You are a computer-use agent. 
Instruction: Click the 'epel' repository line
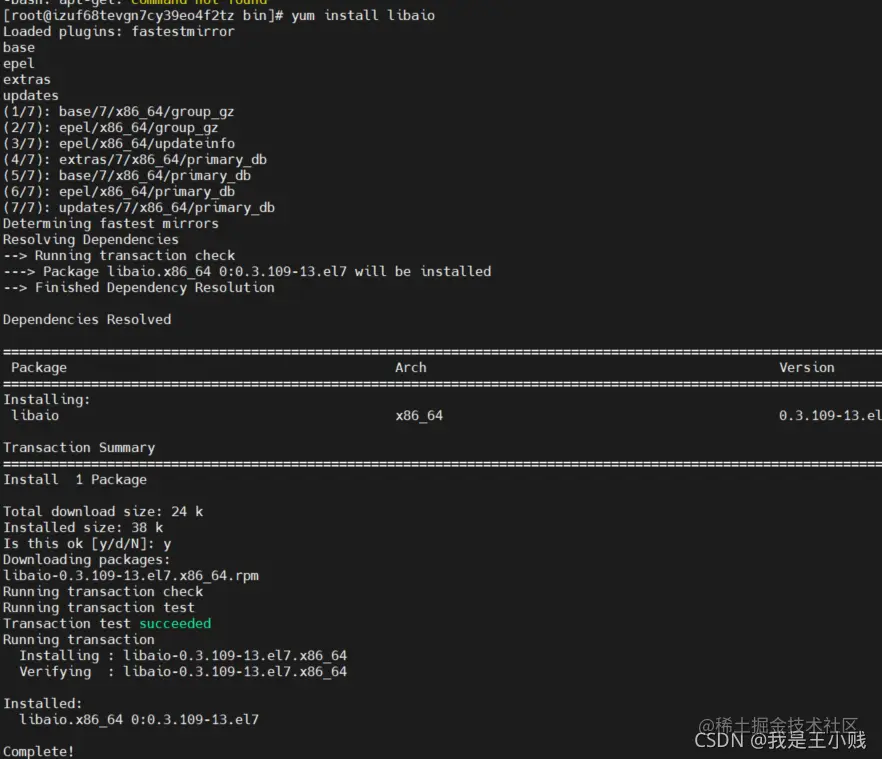(19, 64)
